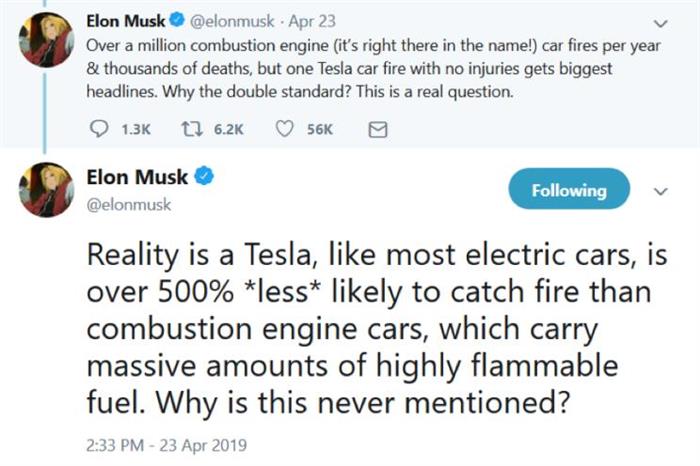Click the verified badge in the top tweet
The height and width of the screenshot is (466, 700).
tap(174, 20)
